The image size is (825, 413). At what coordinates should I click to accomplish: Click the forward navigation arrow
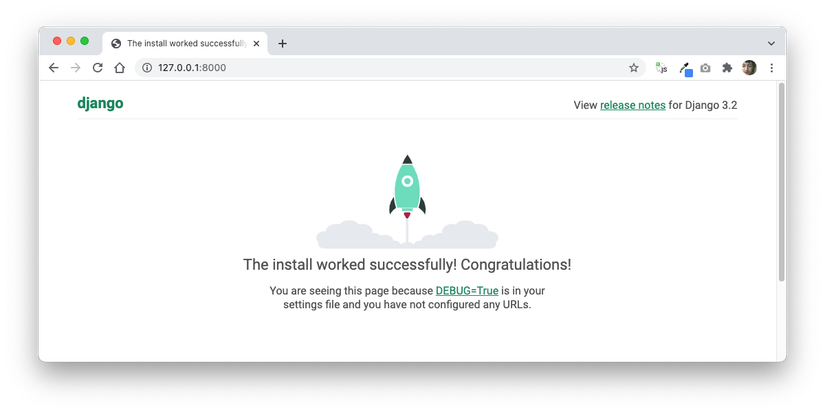pyautogui.click(x=76, y=68)
